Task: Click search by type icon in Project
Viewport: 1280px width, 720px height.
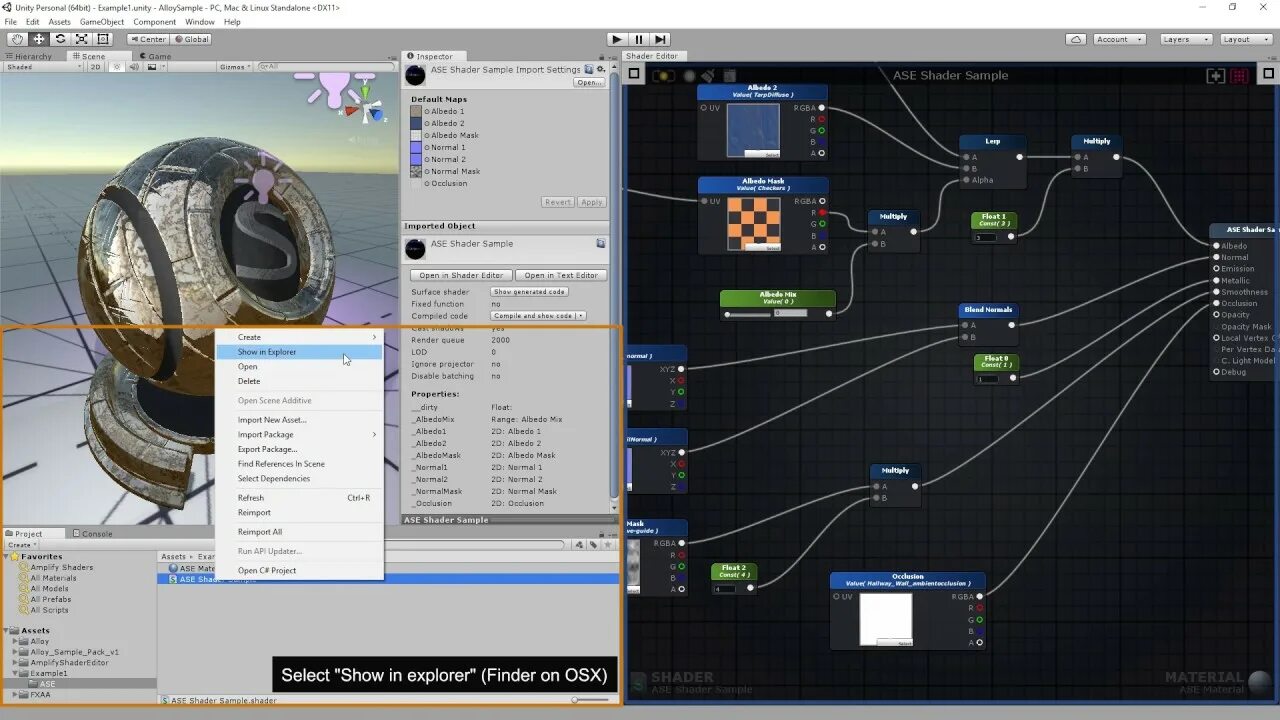Action: [x=578, y=545]
